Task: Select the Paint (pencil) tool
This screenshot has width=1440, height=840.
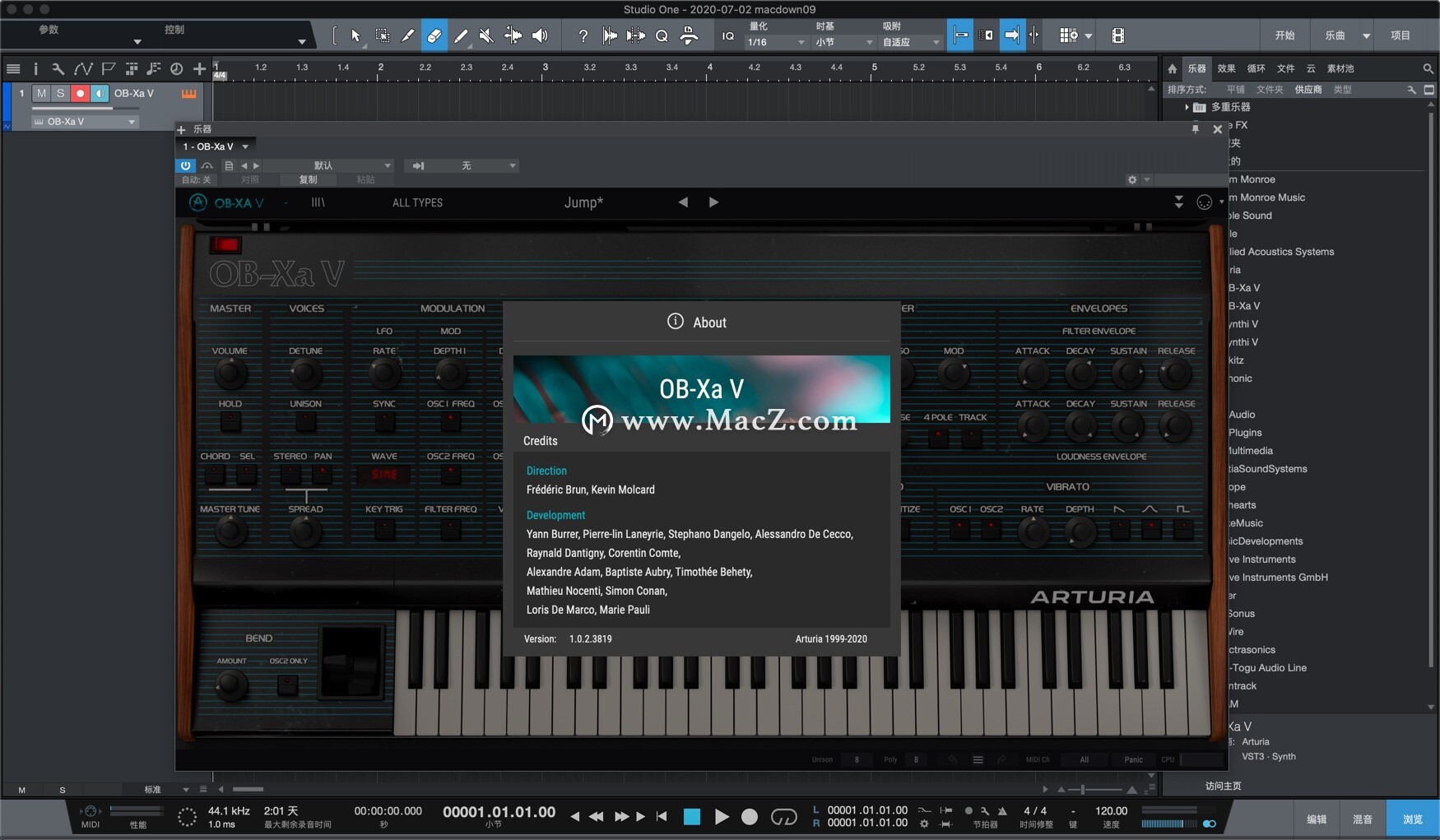Action: tap(461, 35)
